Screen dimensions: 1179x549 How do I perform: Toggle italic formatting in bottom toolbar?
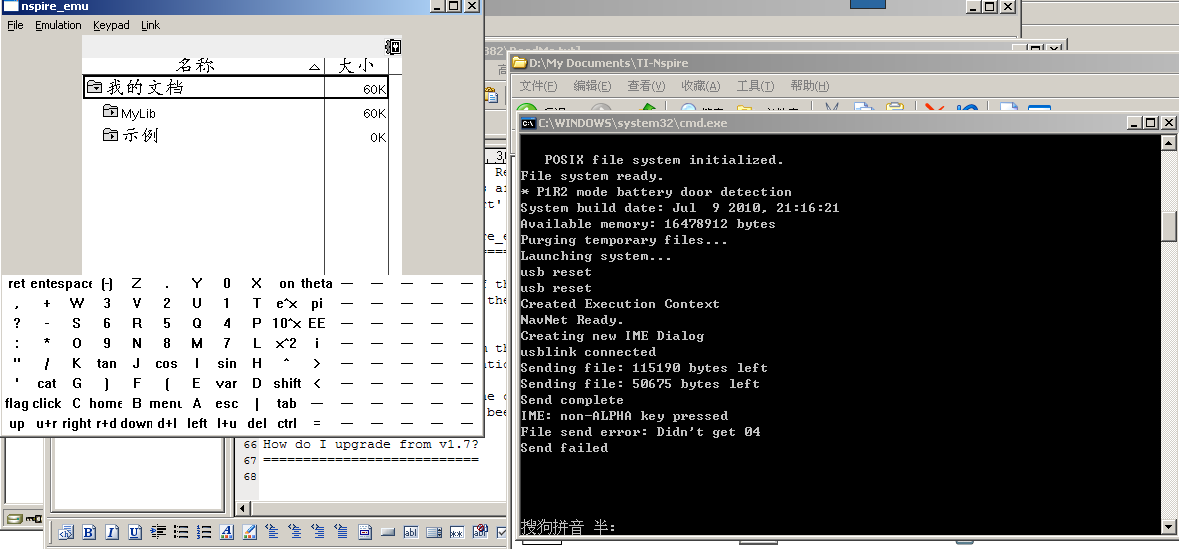coord(112,532)
